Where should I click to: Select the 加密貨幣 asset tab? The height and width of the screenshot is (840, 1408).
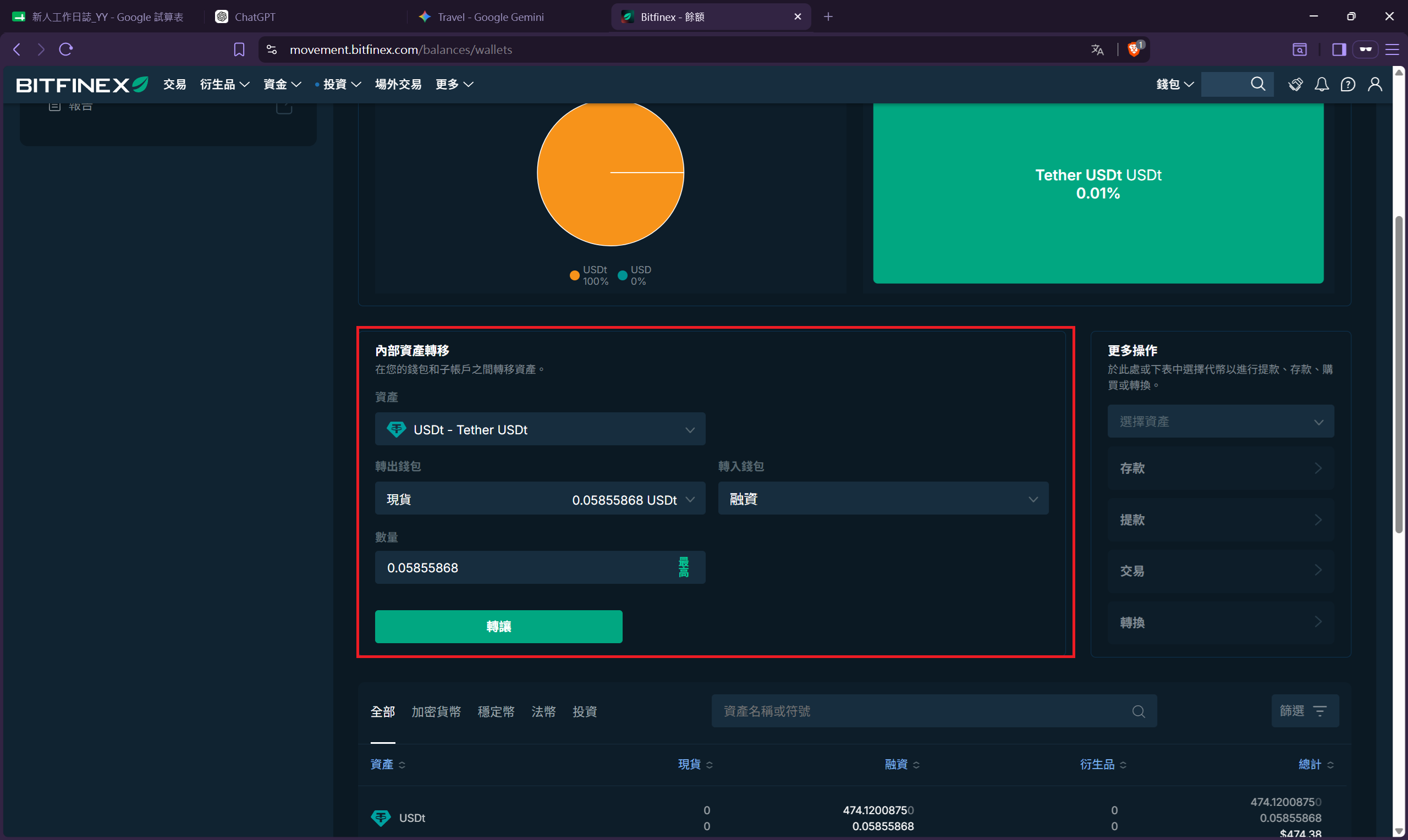coord(436,711)
